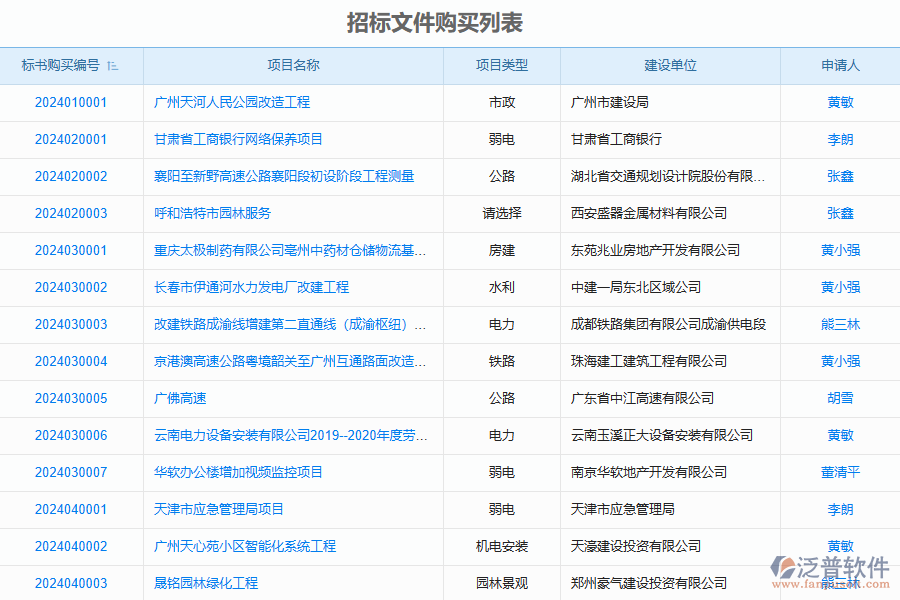The image size is (900, 600).
Task: Click applicant 黄小强 in row 2024030002
Action: tap(840, 288)
